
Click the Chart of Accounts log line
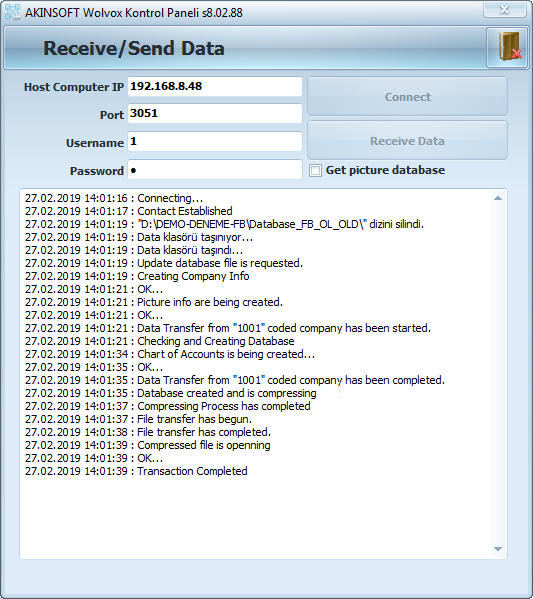[170, 354]
